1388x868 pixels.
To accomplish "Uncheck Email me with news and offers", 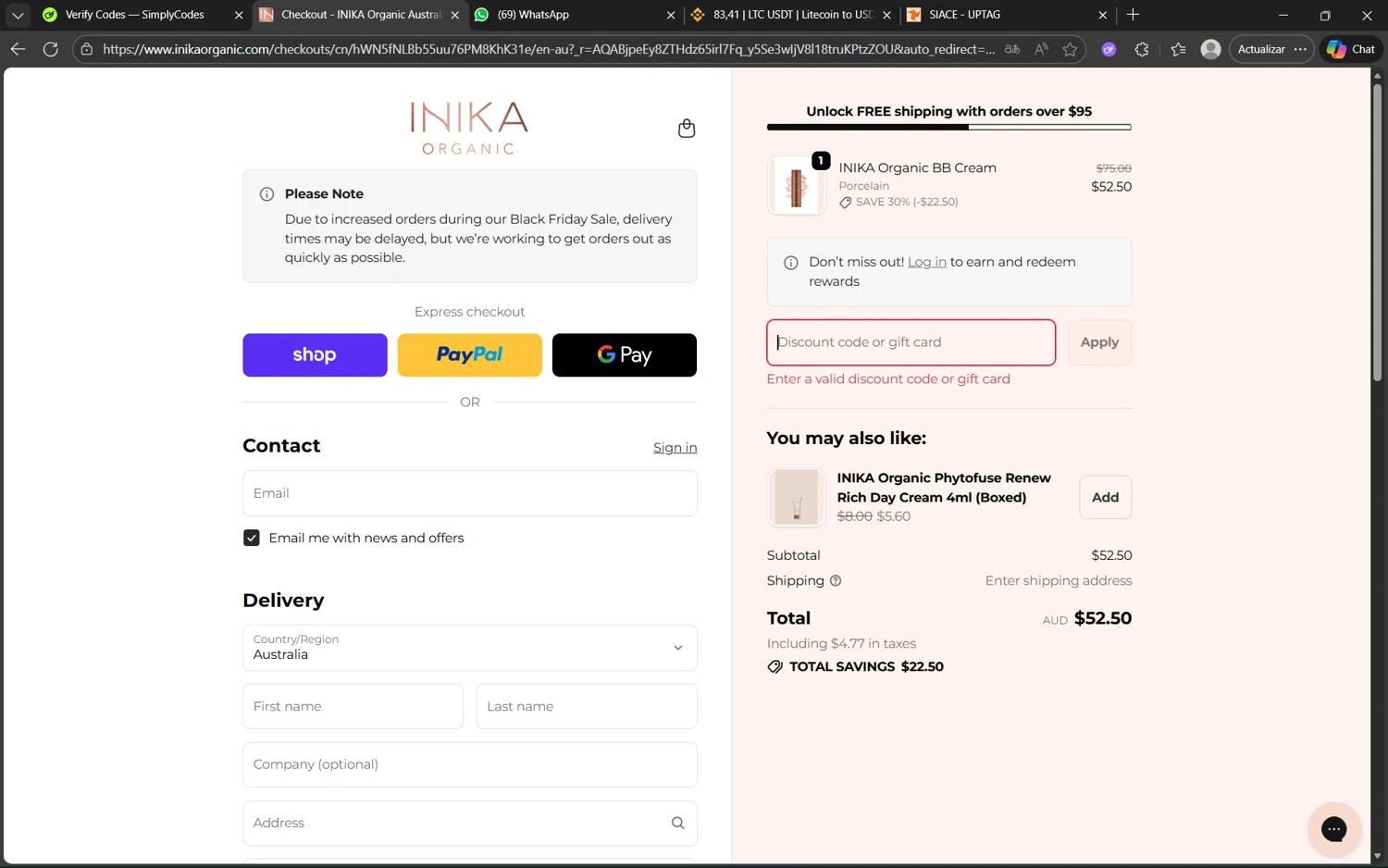I will pos(252,539).
